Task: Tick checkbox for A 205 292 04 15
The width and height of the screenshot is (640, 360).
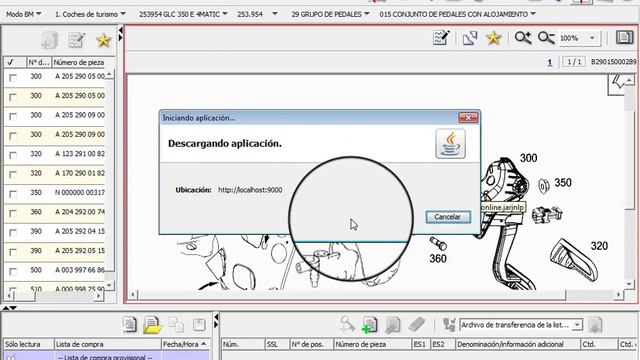Action: 13,233
